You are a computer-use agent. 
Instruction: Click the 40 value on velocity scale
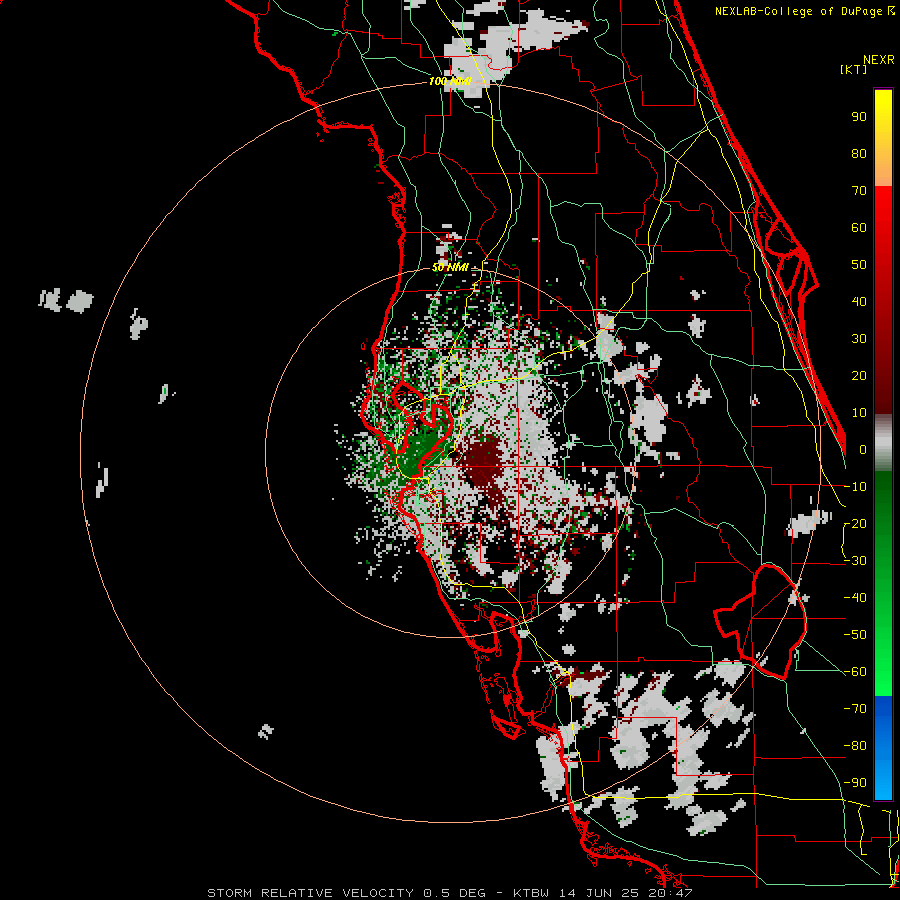coord(859,302)
